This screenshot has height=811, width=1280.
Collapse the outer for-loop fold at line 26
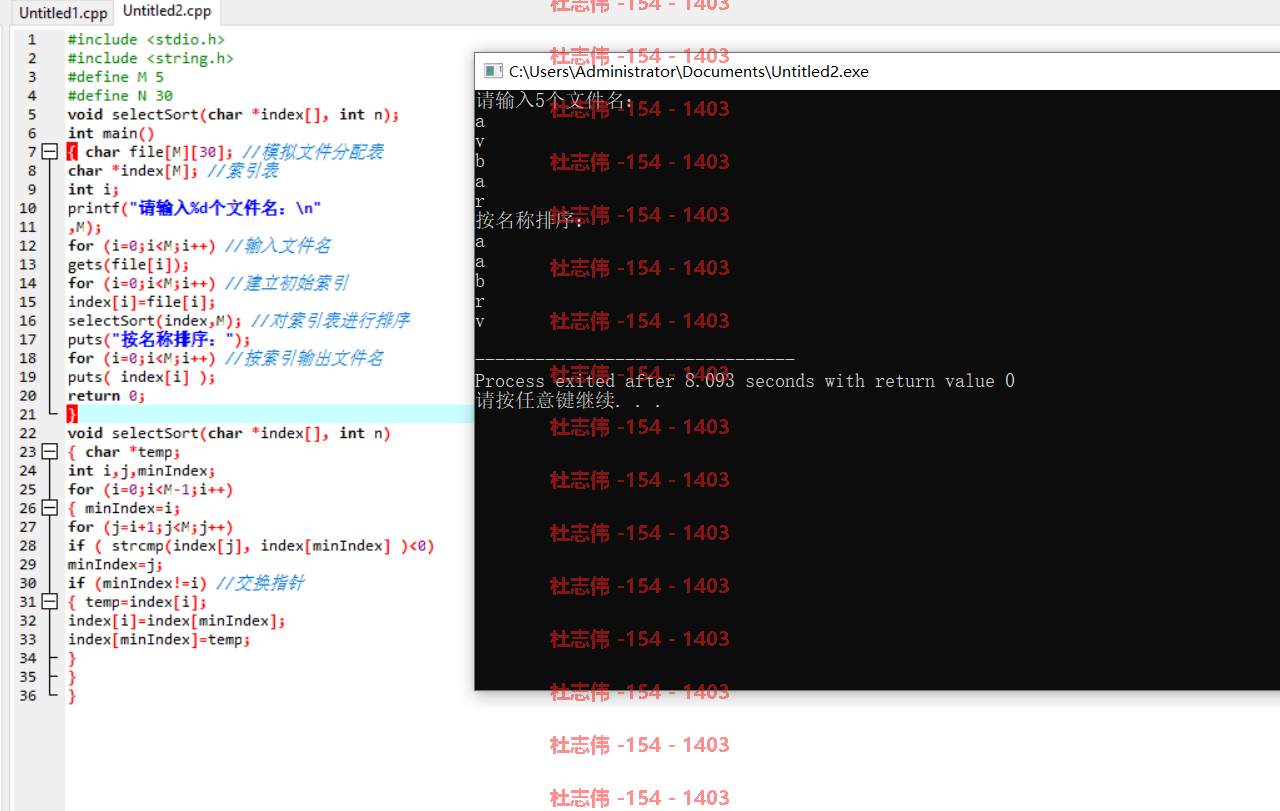click(49, 508)
